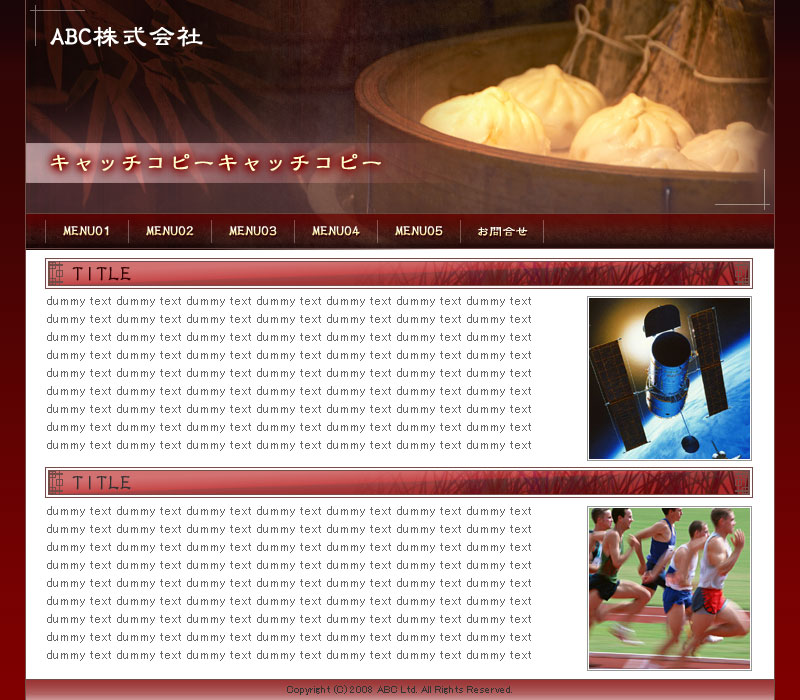
Task: Choose MENU05 from the navigation bar
Action: pyautogui.click(x=419, y=231)
